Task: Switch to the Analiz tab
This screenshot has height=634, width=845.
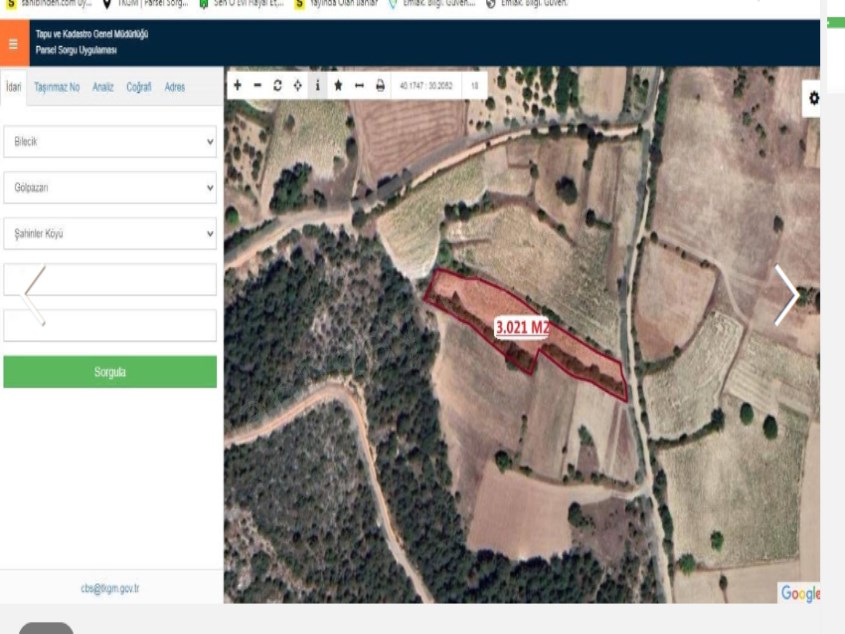Action: [103, 88]
